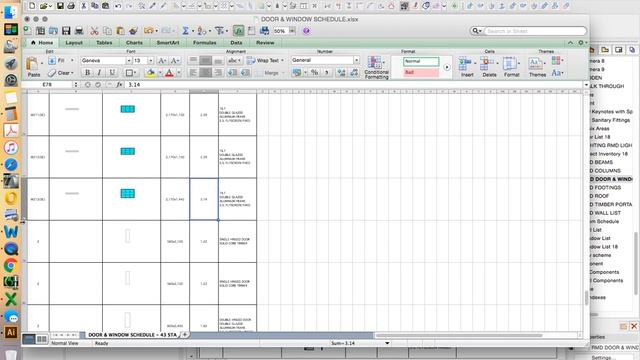Create a new workbook from the Excel toolbar

pyautogui.click(x=28, y=31)
